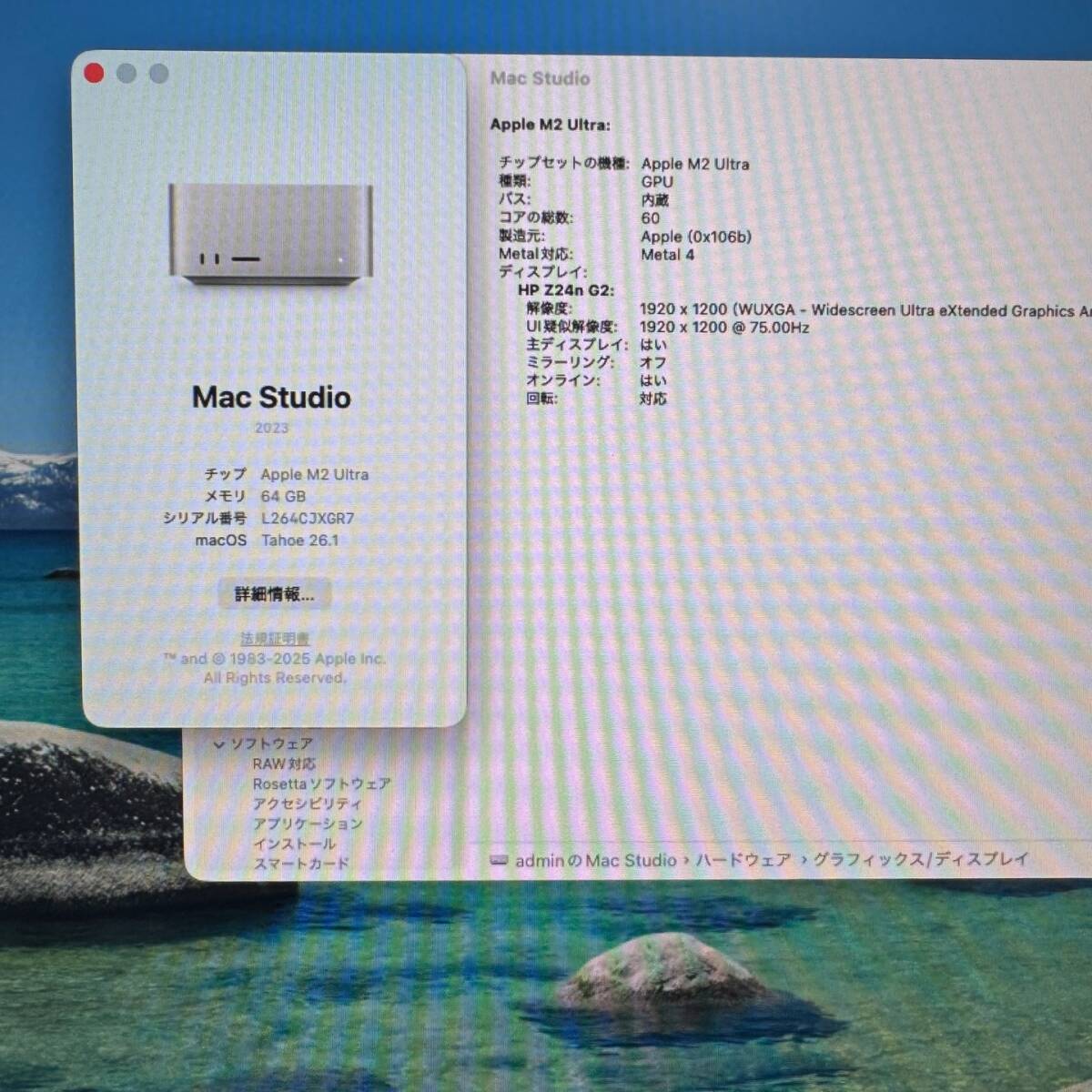Screen dimensions: 1092x1092
Task: Click グラフィックス/ディスプレイ in the path bar
Action: 921,859
